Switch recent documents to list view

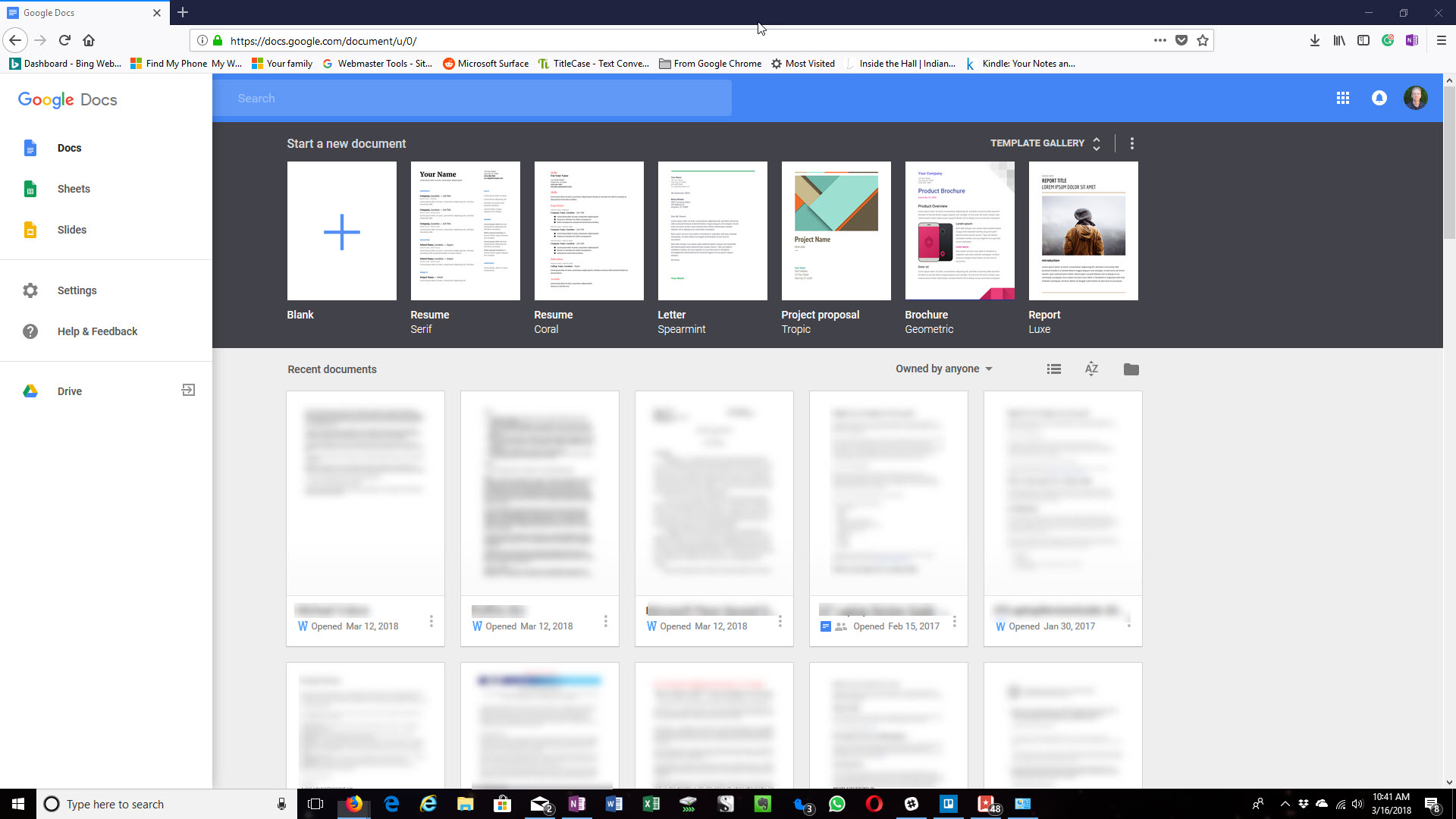pos(1054,369)
